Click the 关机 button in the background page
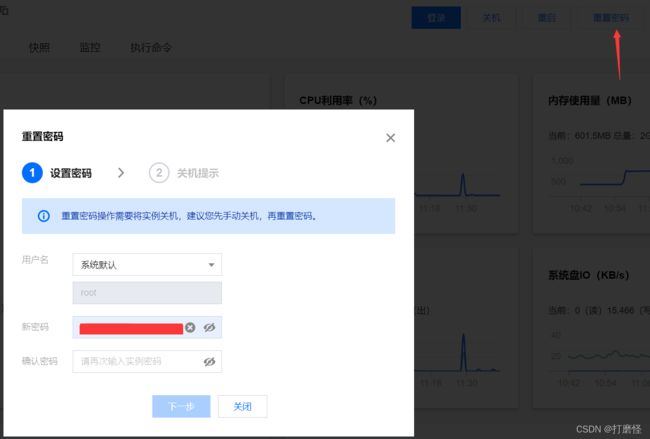This screenshot has width=650, height=439. pos(492,18)
